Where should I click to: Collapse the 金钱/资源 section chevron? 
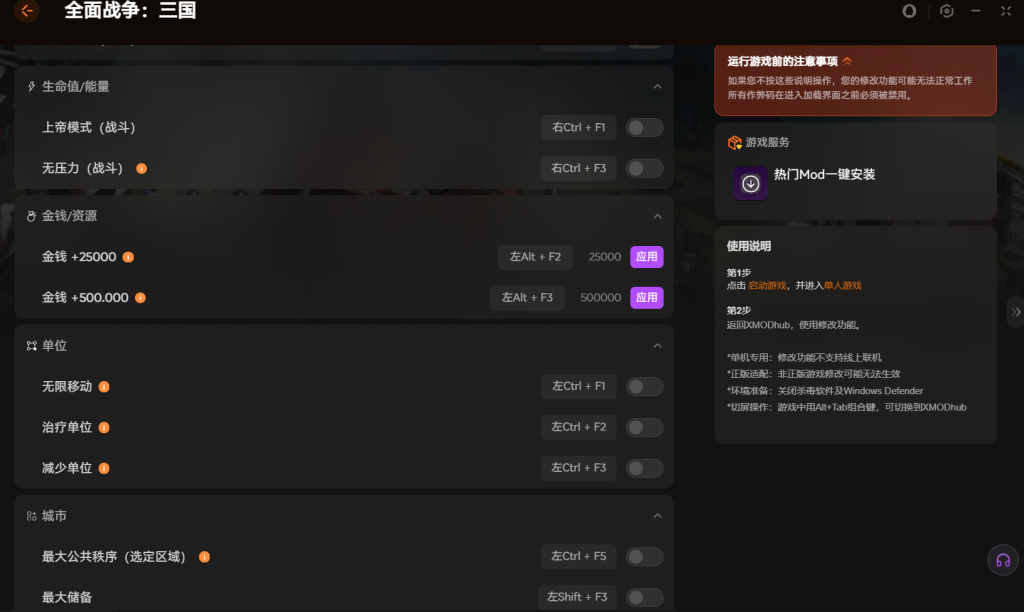pos(657,216)
